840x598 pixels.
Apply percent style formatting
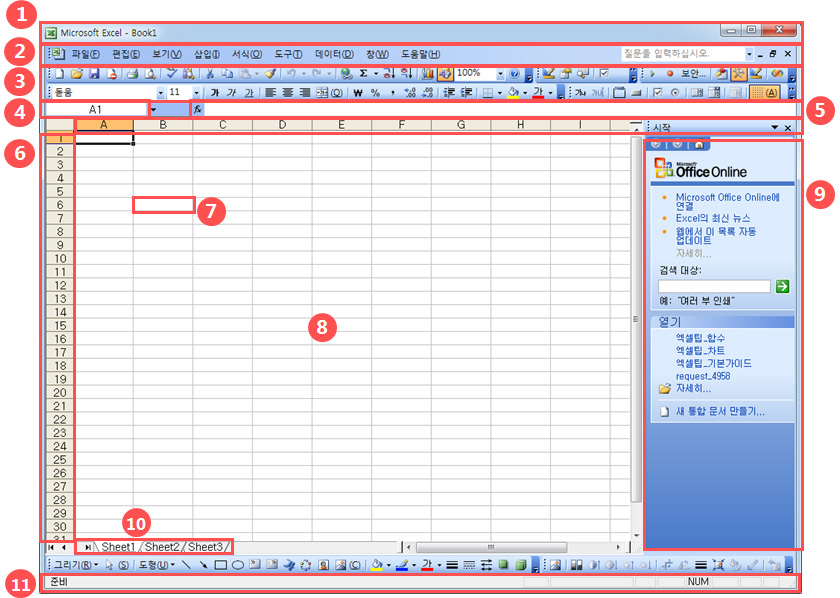375,93
